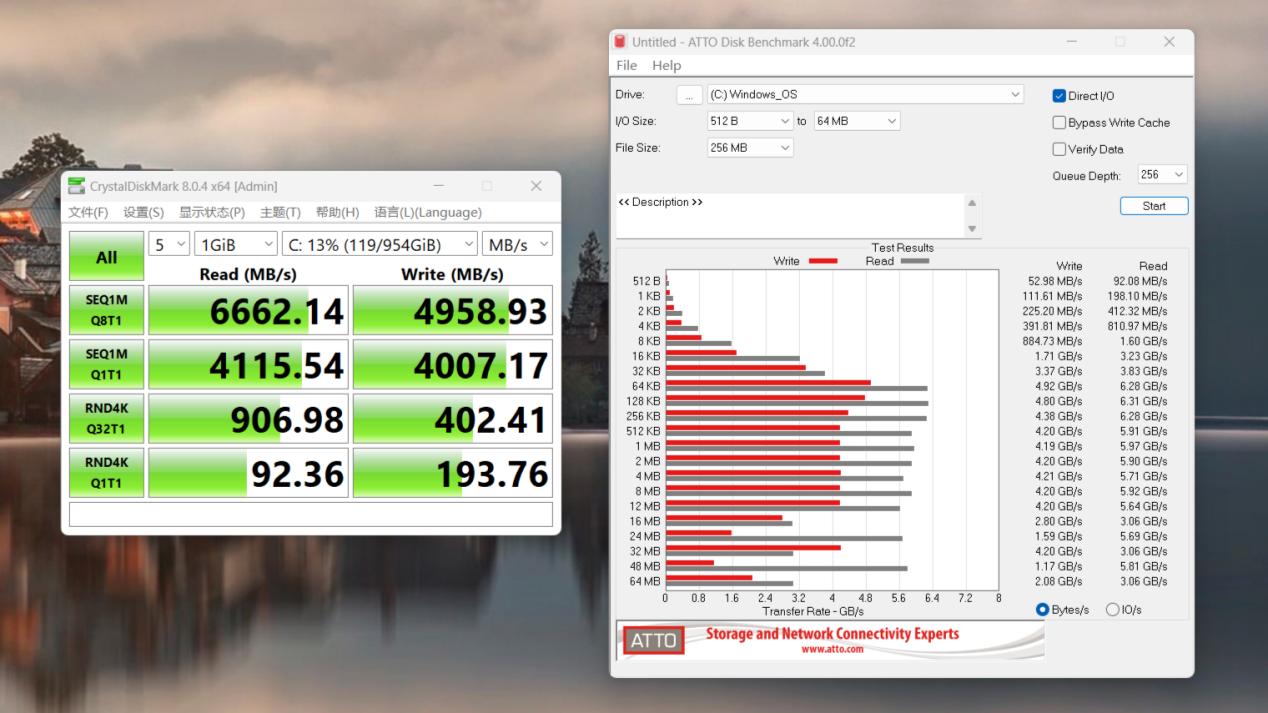
Task: Click the SEQ1M Q8T1 write result 4958.93
Action: click(x=452, y=310)
